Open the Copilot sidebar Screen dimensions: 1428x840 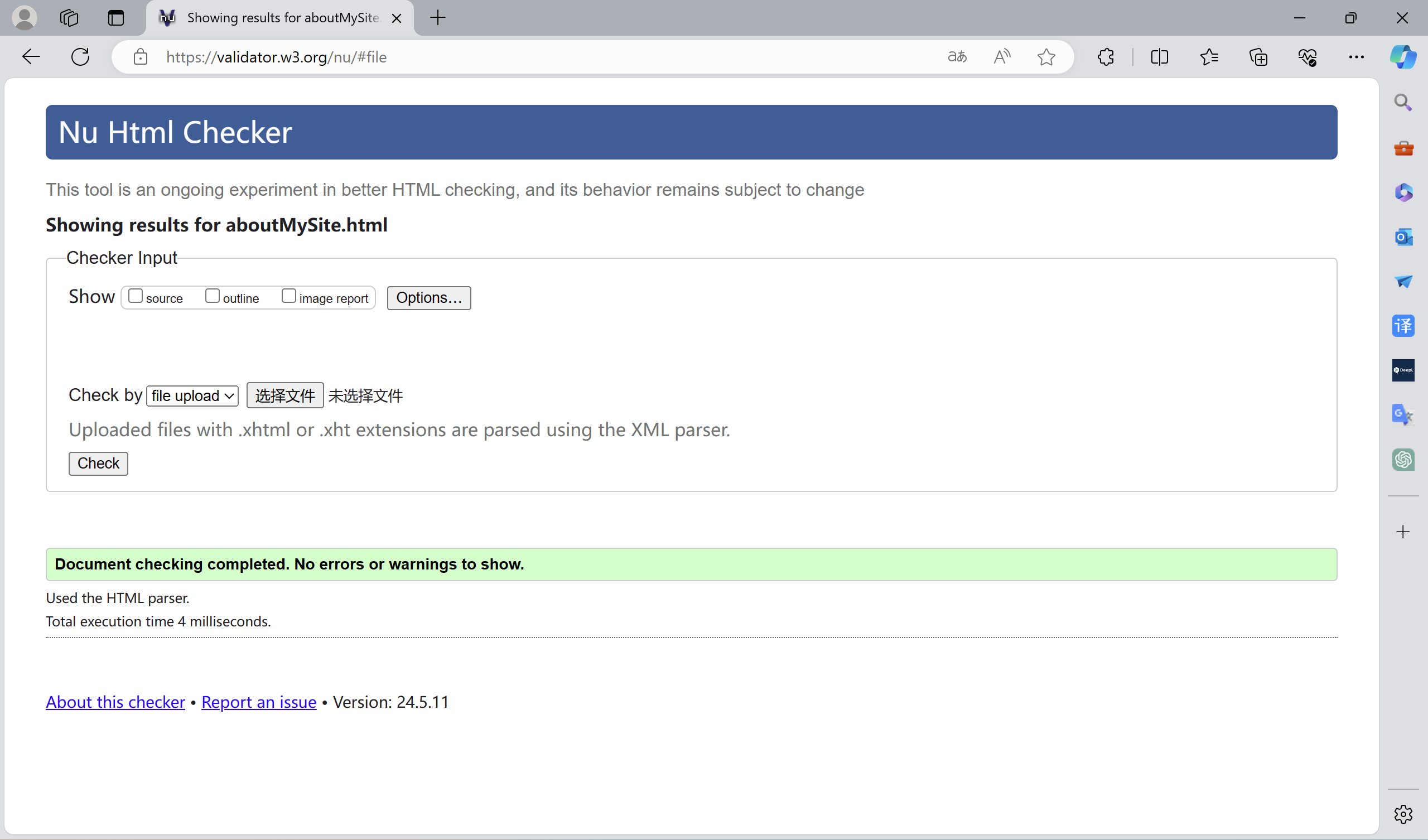click(1403, 57)
